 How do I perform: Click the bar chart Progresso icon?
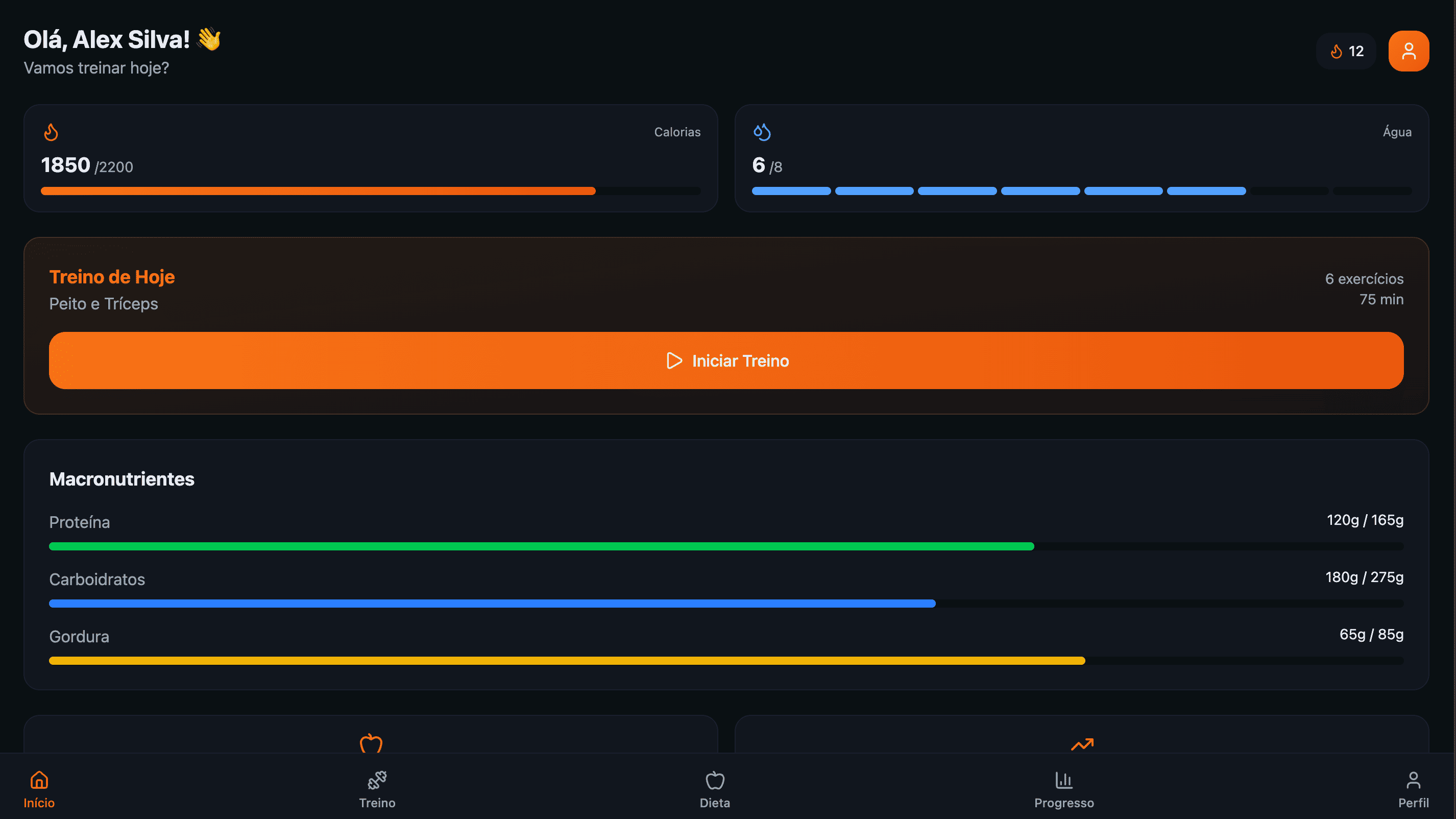pos(1064,780)
